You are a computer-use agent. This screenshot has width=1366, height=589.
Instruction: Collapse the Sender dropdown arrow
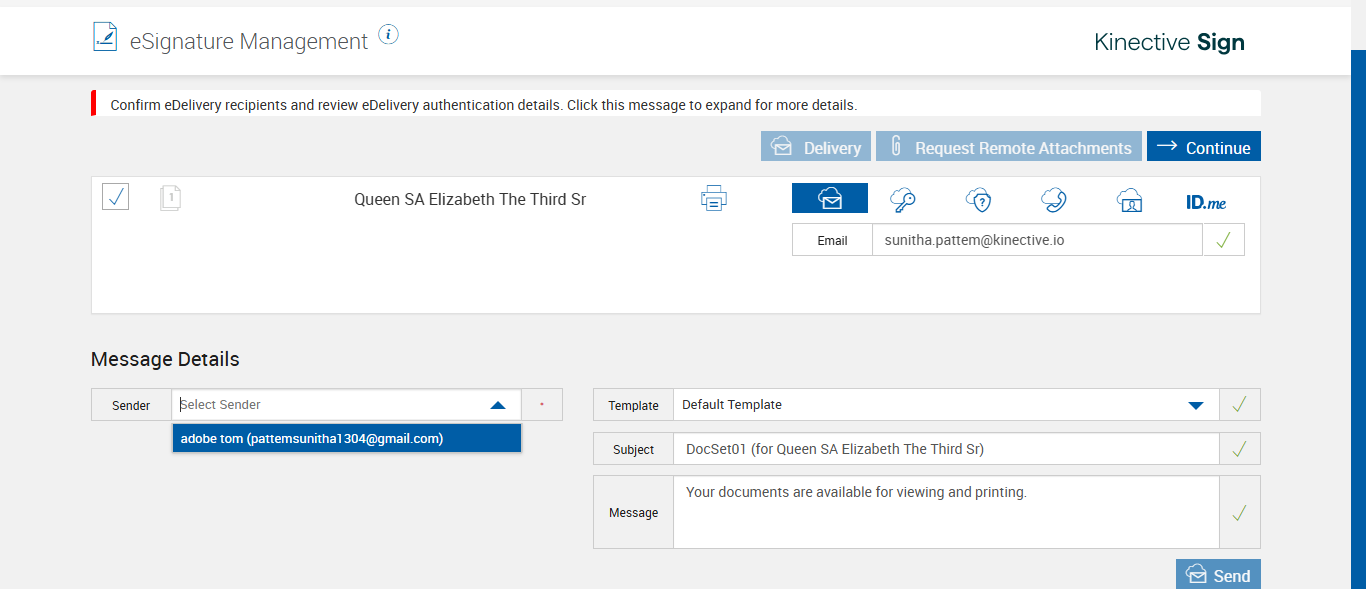click(x=498, y=405)
